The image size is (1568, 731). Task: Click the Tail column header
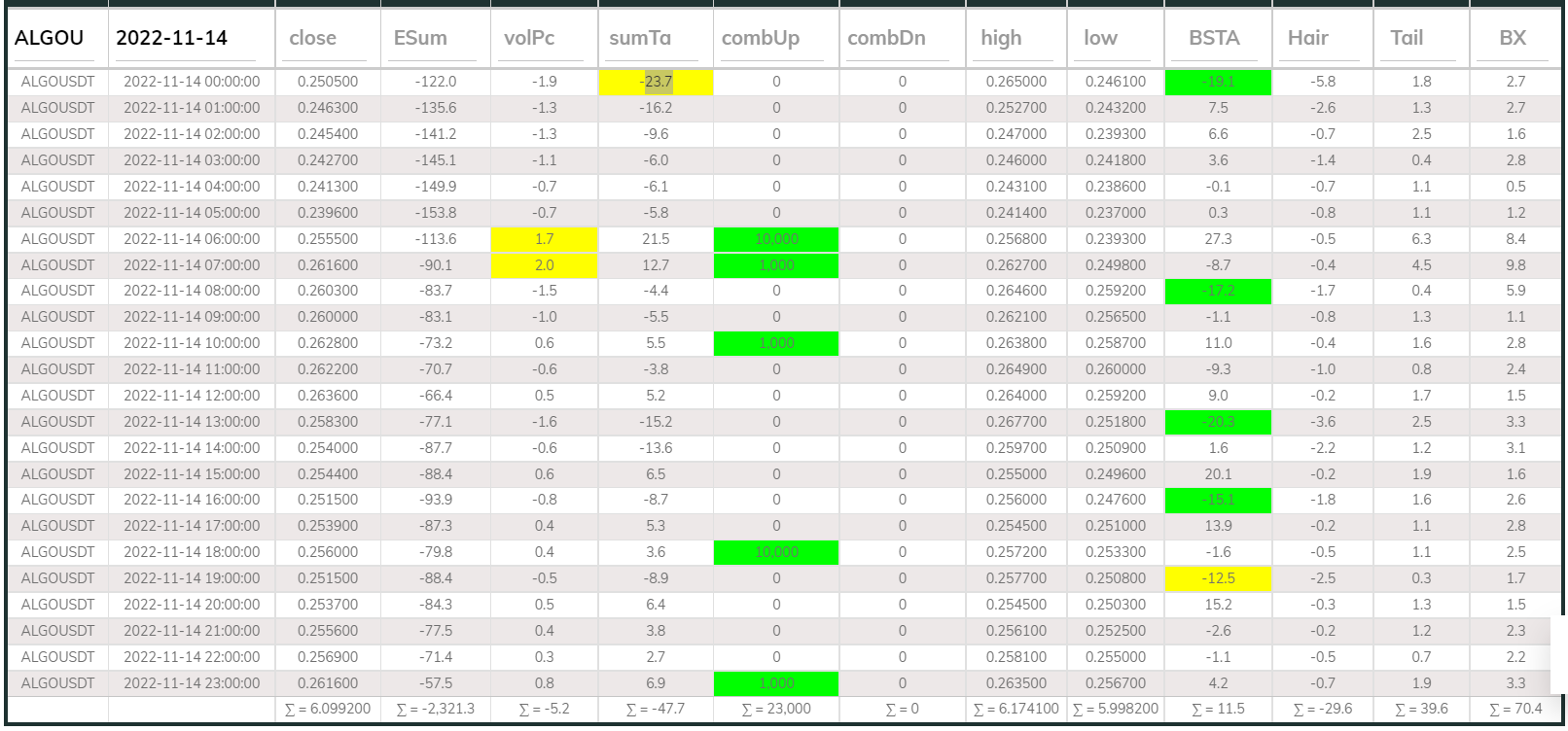coord(1407,38)
